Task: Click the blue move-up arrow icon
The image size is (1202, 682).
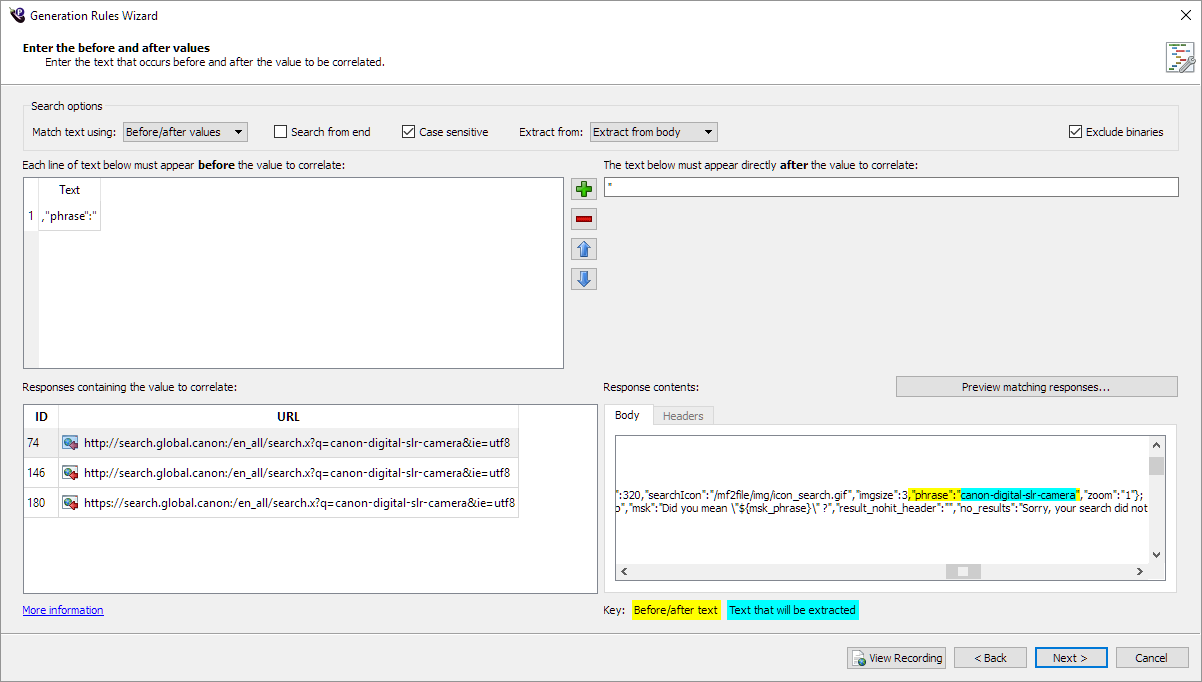Action: (584, 249)
